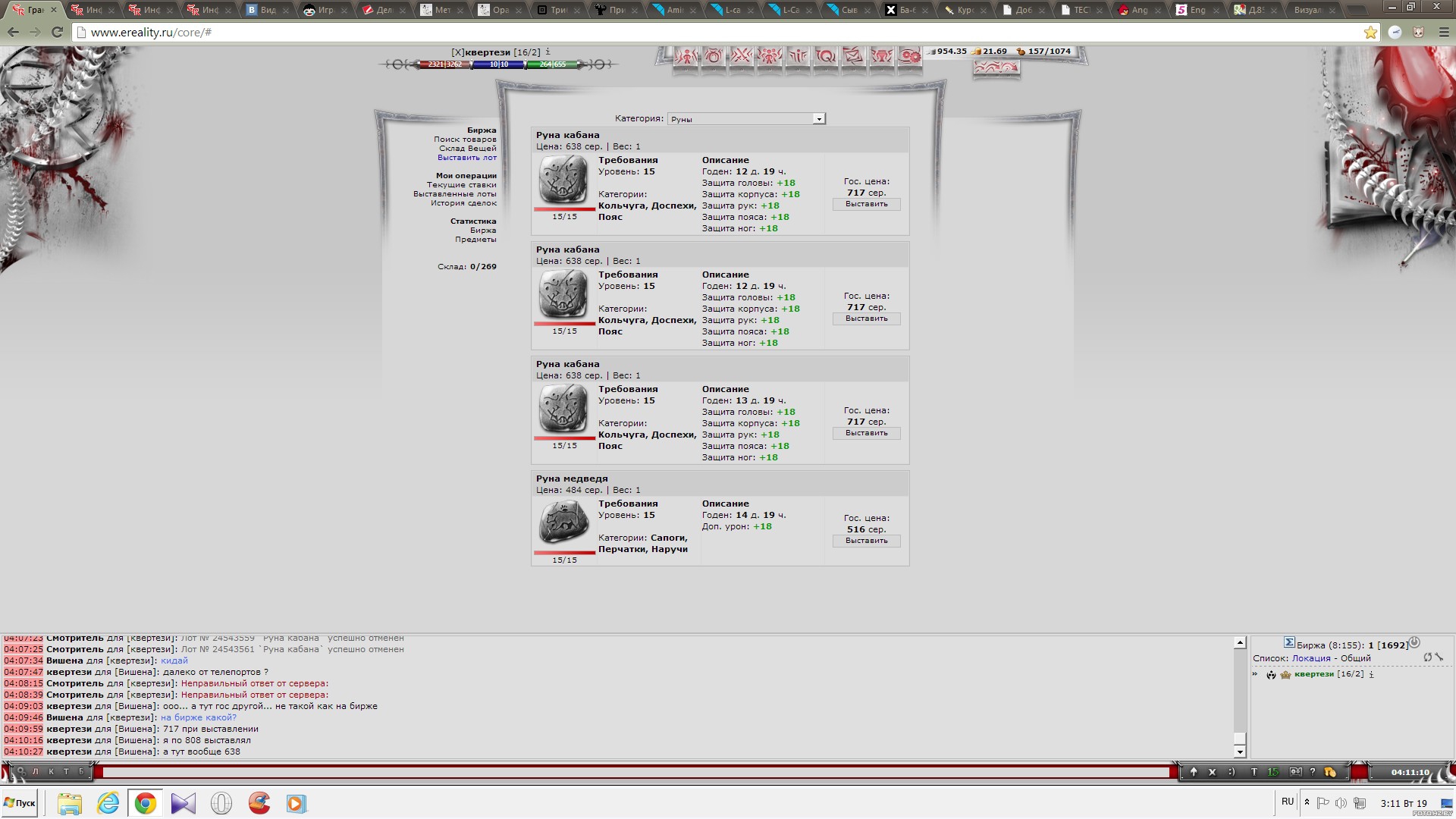Click Вишена name in chat at 04:07:34
Image resolution: width=1456 pixels, height=819 pixels.
point(64,661)
